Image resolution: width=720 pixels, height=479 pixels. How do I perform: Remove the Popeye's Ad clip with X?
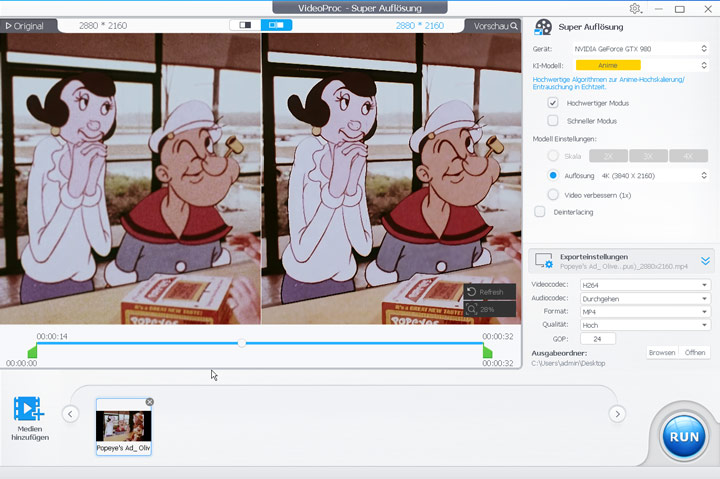click(x=149, y=402)
